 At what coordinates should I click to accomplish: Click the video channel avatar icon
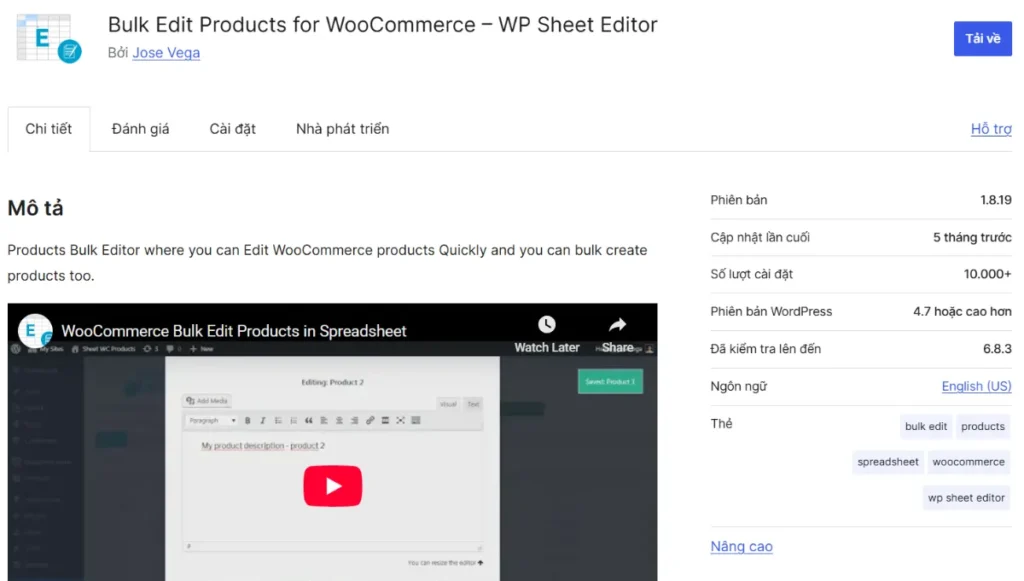35,330
